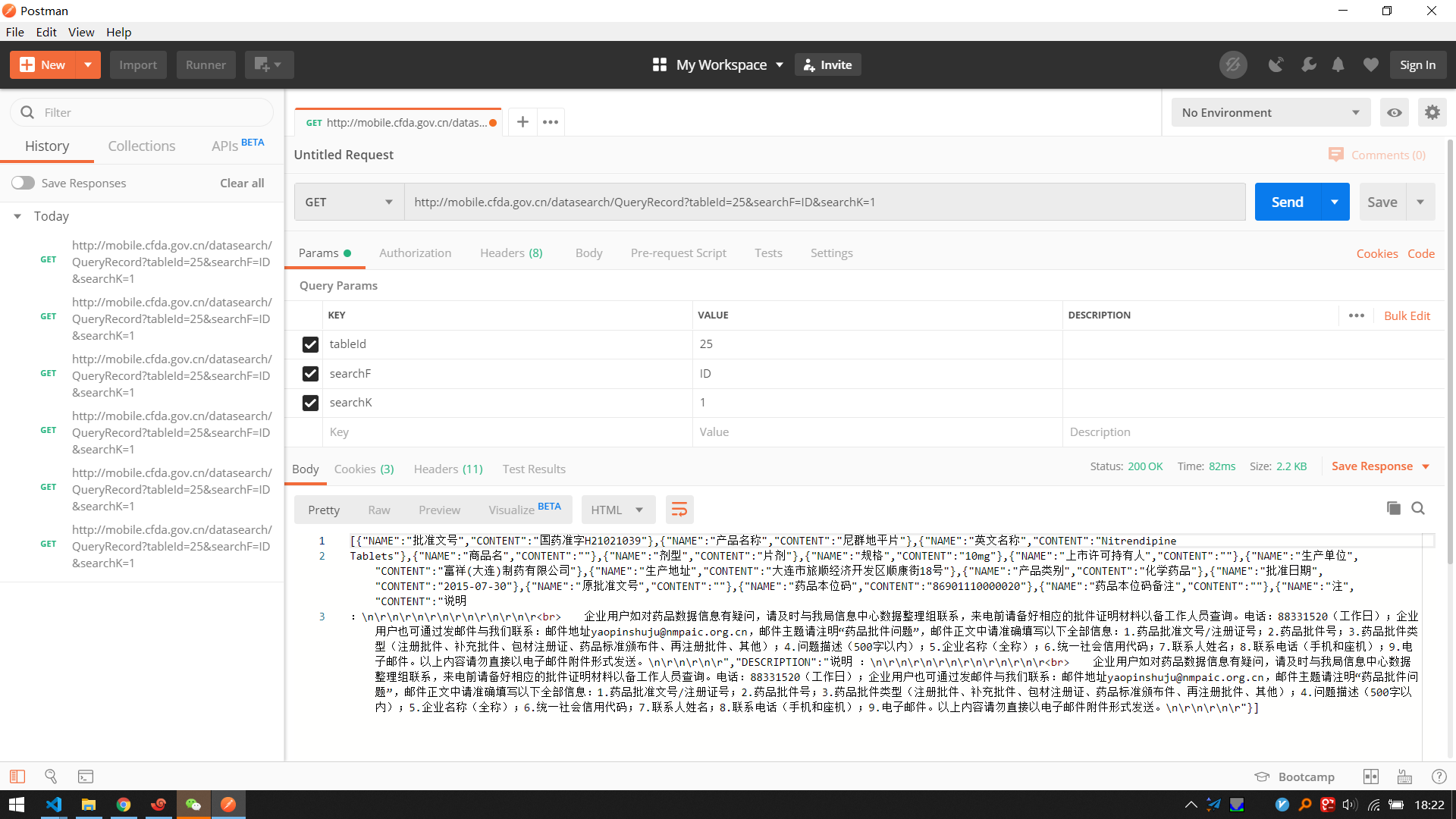Switch to the Authorization tab
Viewport: 1456px width, 819px height.
415,253
